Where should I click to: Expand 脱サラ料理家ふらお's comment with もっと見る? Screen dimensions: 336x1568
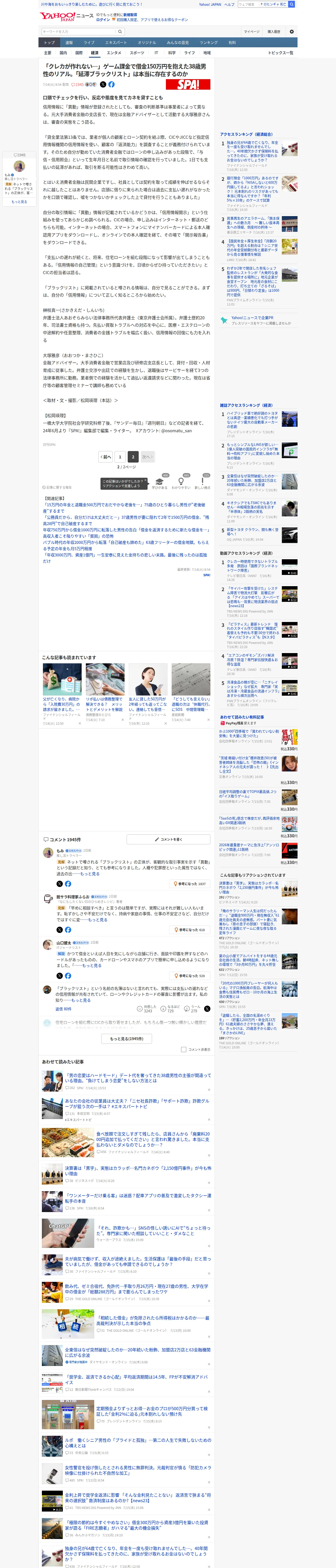point(98,920)
